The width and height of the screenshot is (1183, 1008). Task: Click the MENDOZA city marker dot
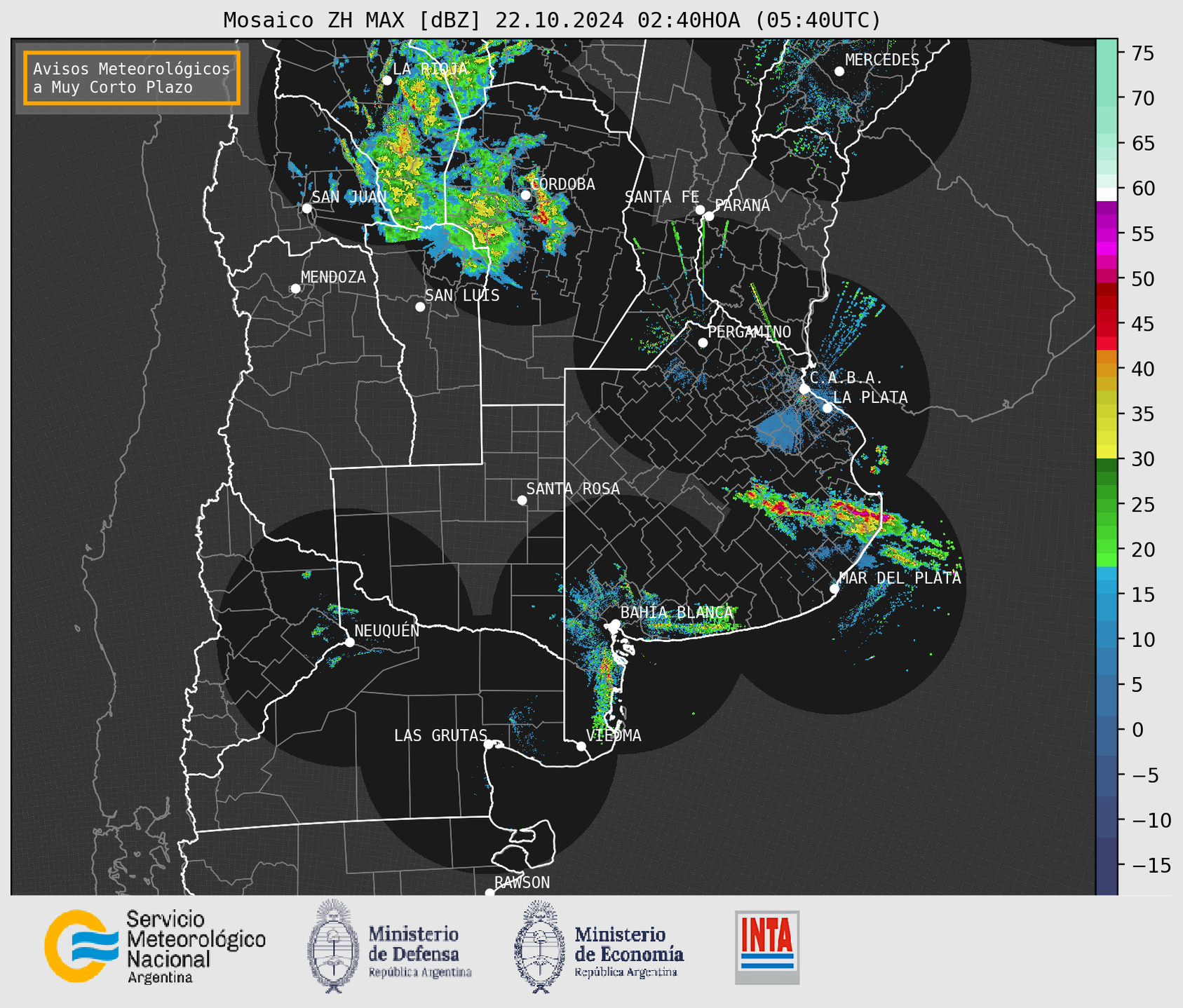point(295,289)
